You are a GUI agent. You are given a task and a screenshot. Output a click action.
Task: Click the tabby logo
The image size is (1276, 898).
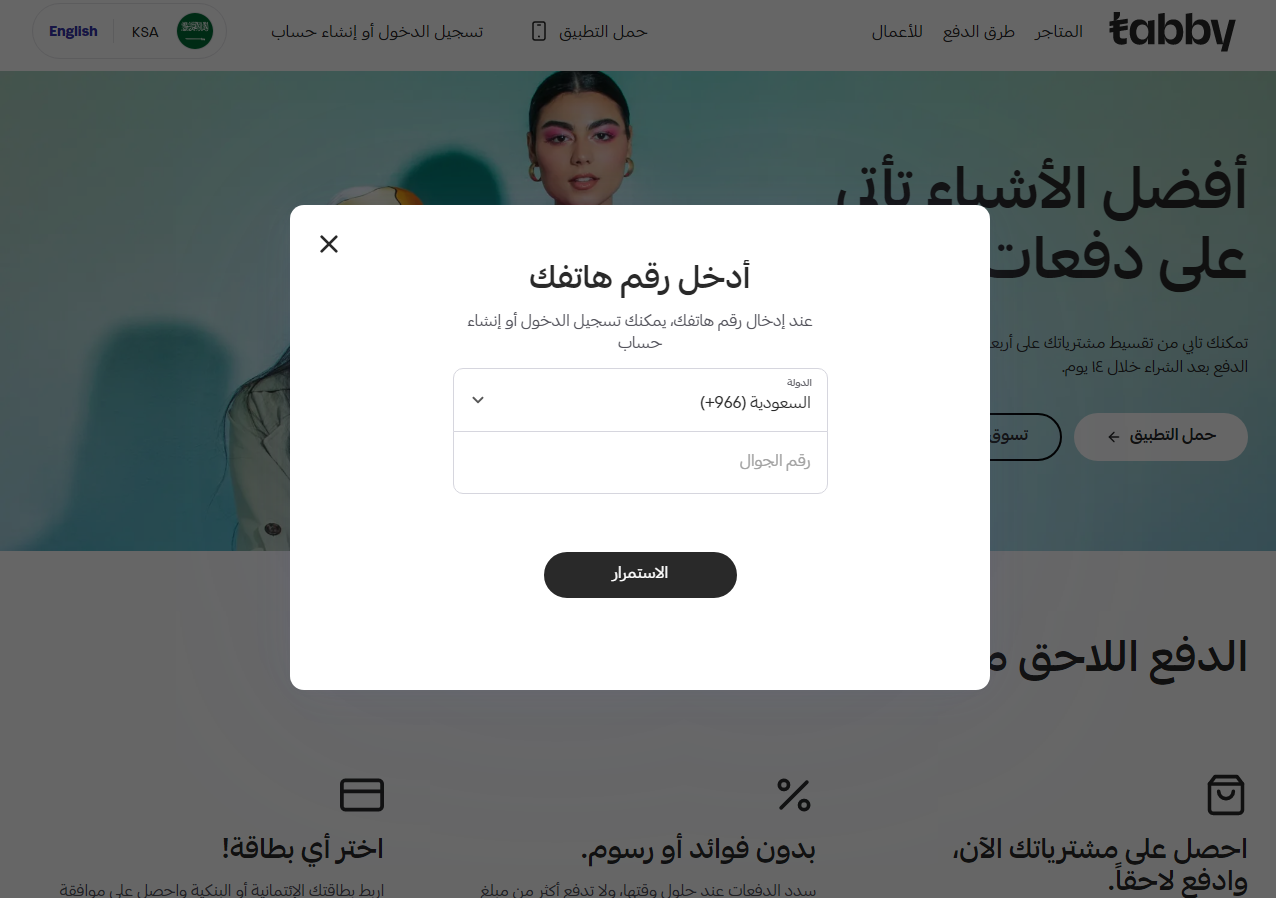pyautogui.click(x=1172, y=32)
